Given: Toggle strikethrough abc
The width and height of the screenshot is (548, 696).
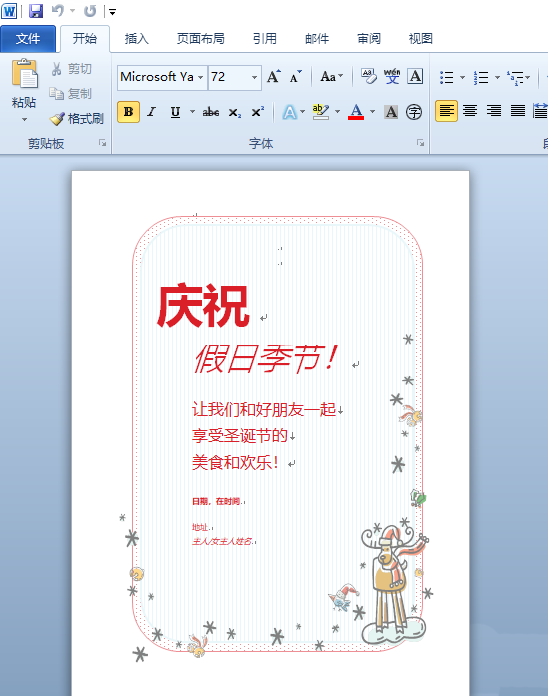Looking at the screenshot, I should tap(211, 112).
